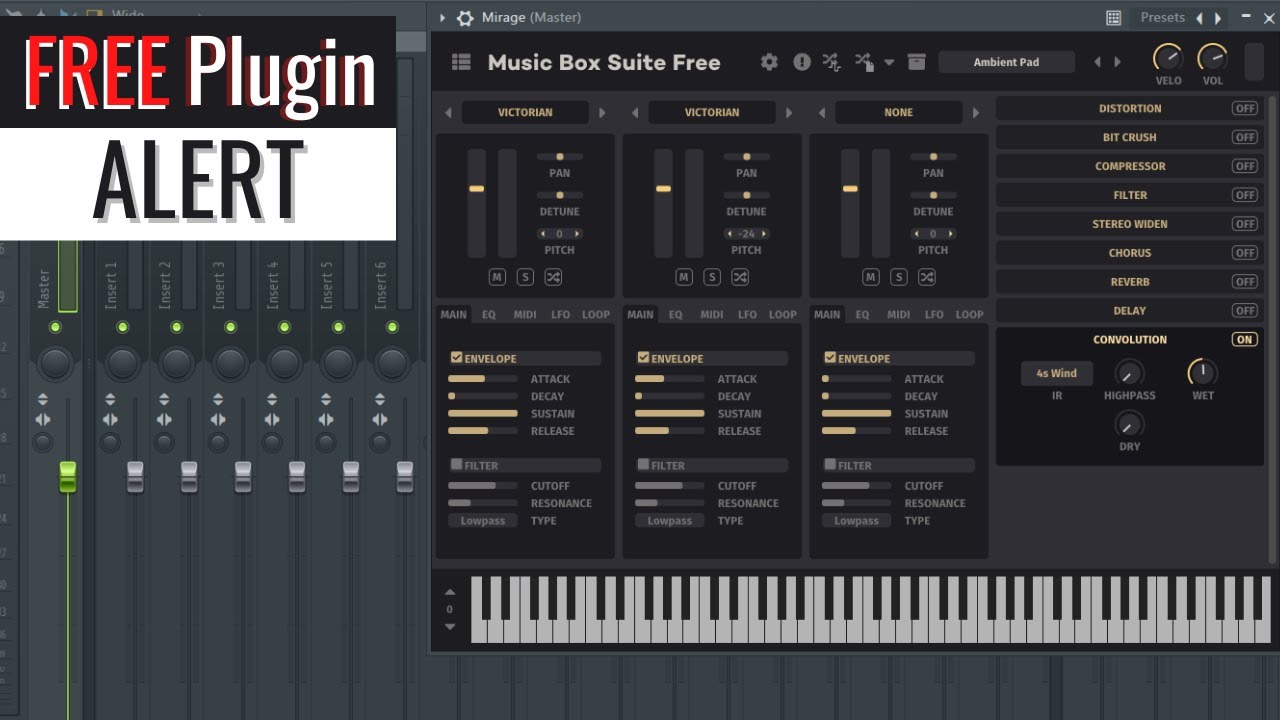Open LOOP tab on the NONE layer
1280x720 pixels.
click(x=969, y=314)
